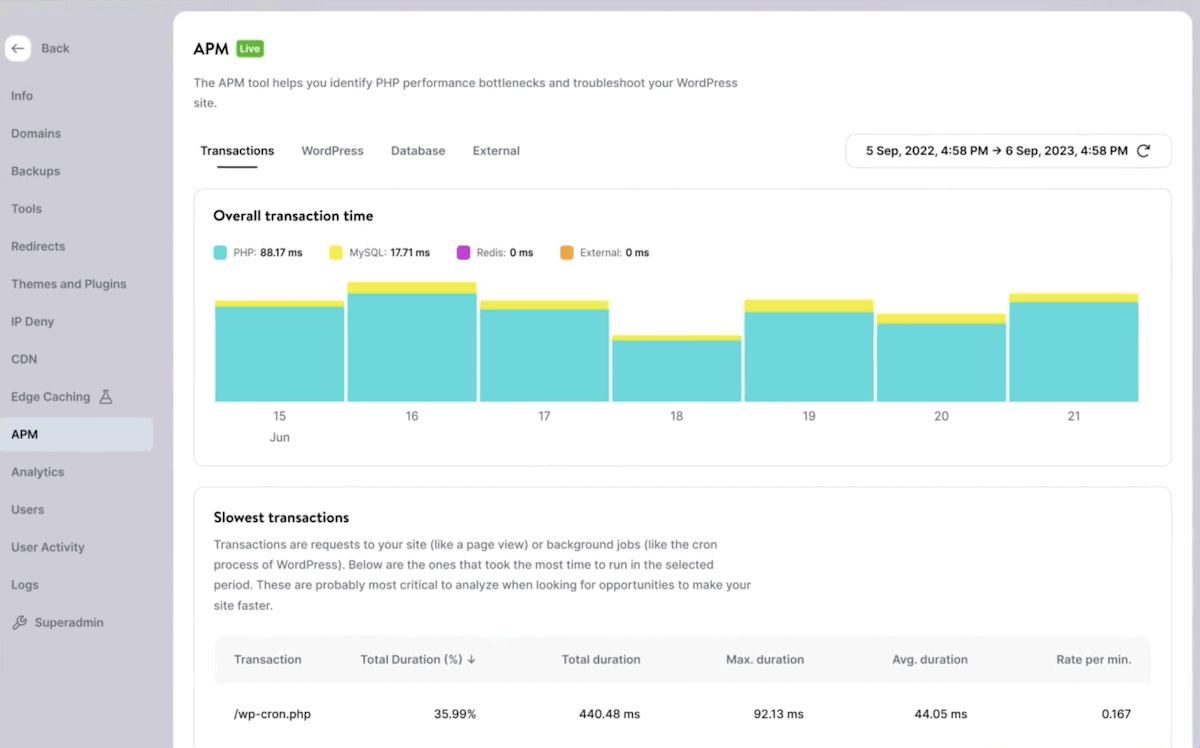Select the Superadmin key icon in sidebar

click(18, 622)
